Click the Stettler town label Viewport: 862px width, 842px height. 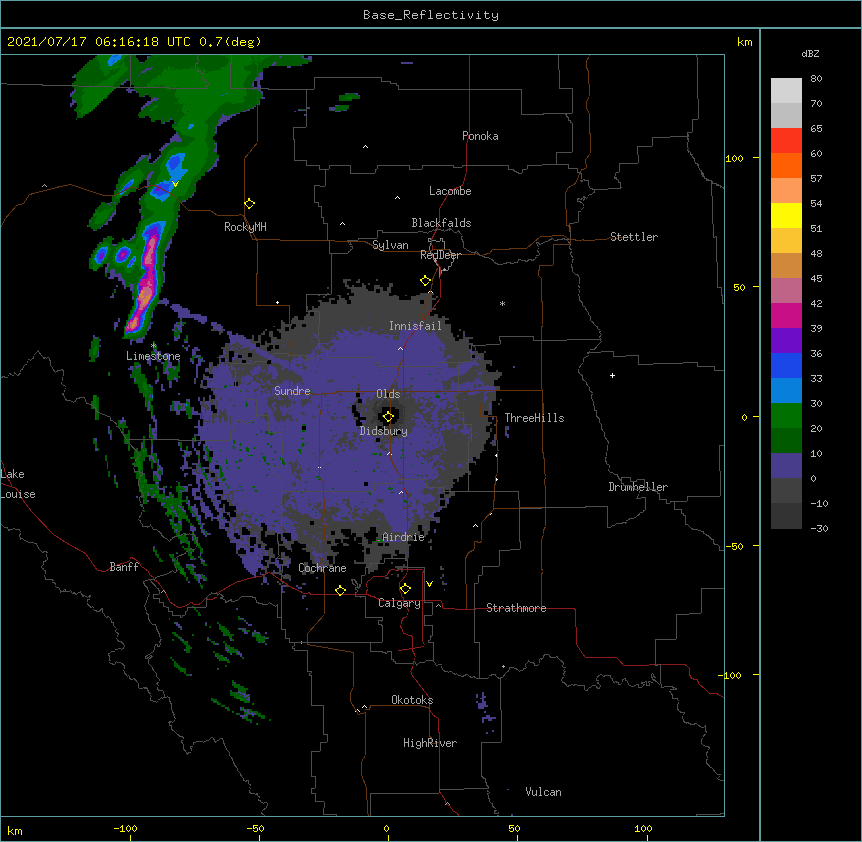coord(634,237)
